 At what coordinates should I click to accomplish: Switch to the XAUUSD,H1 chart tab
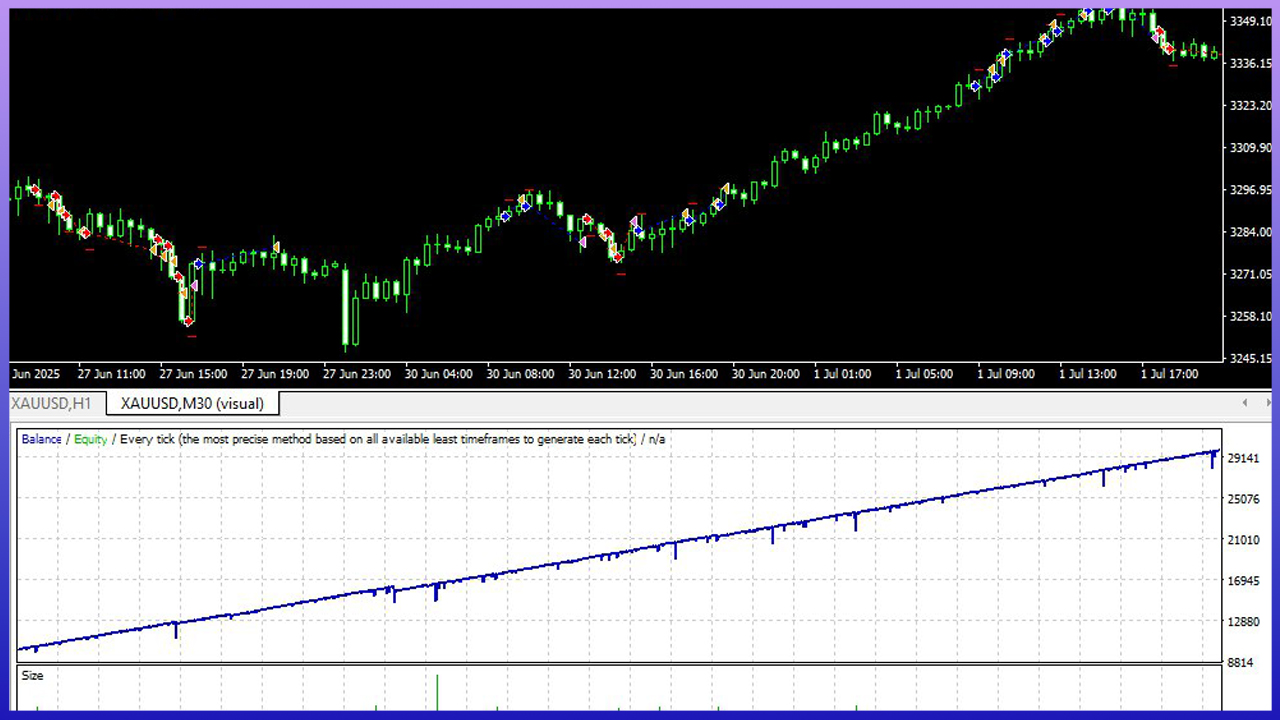coord(51,403)
